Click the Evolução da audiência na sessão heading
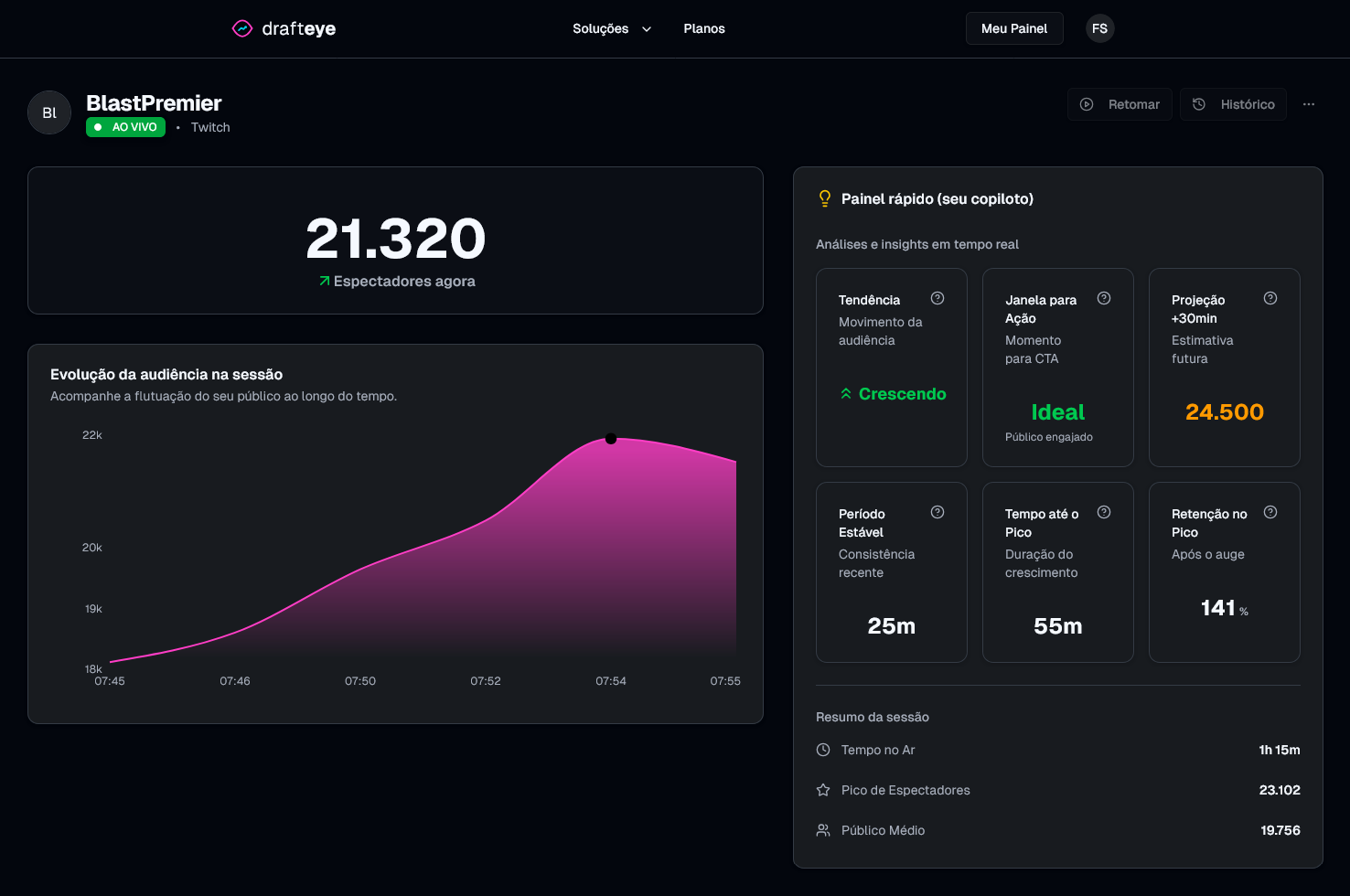This screenshot has width=1350, height=896. (x=166, y=374)
